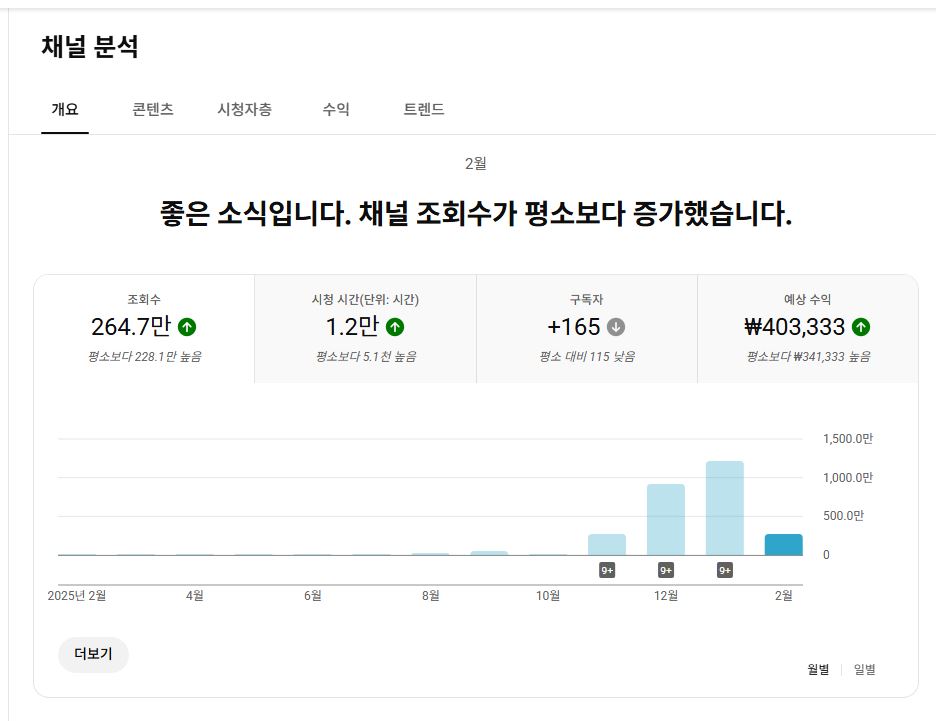This screenshot has width=936, height=721.
Task: Click the green up arrow next to ₩403,333
Action: coord(861,327)
